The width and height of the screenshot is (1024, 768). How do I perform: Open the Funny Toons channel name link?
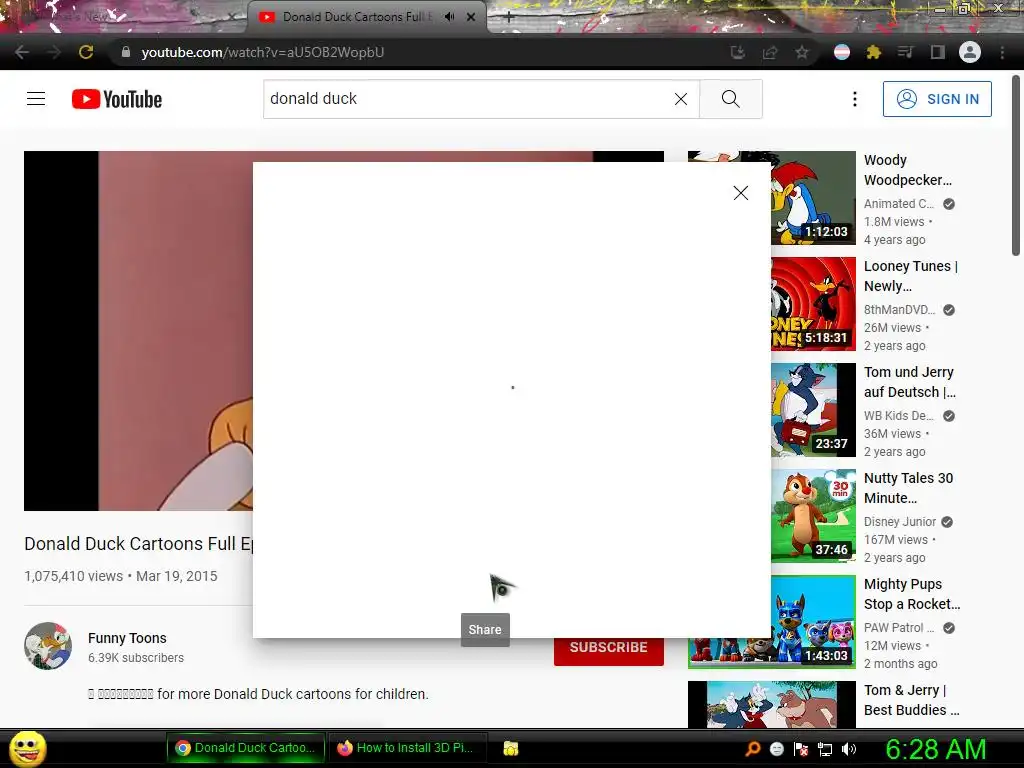click(x=127, y=638)
